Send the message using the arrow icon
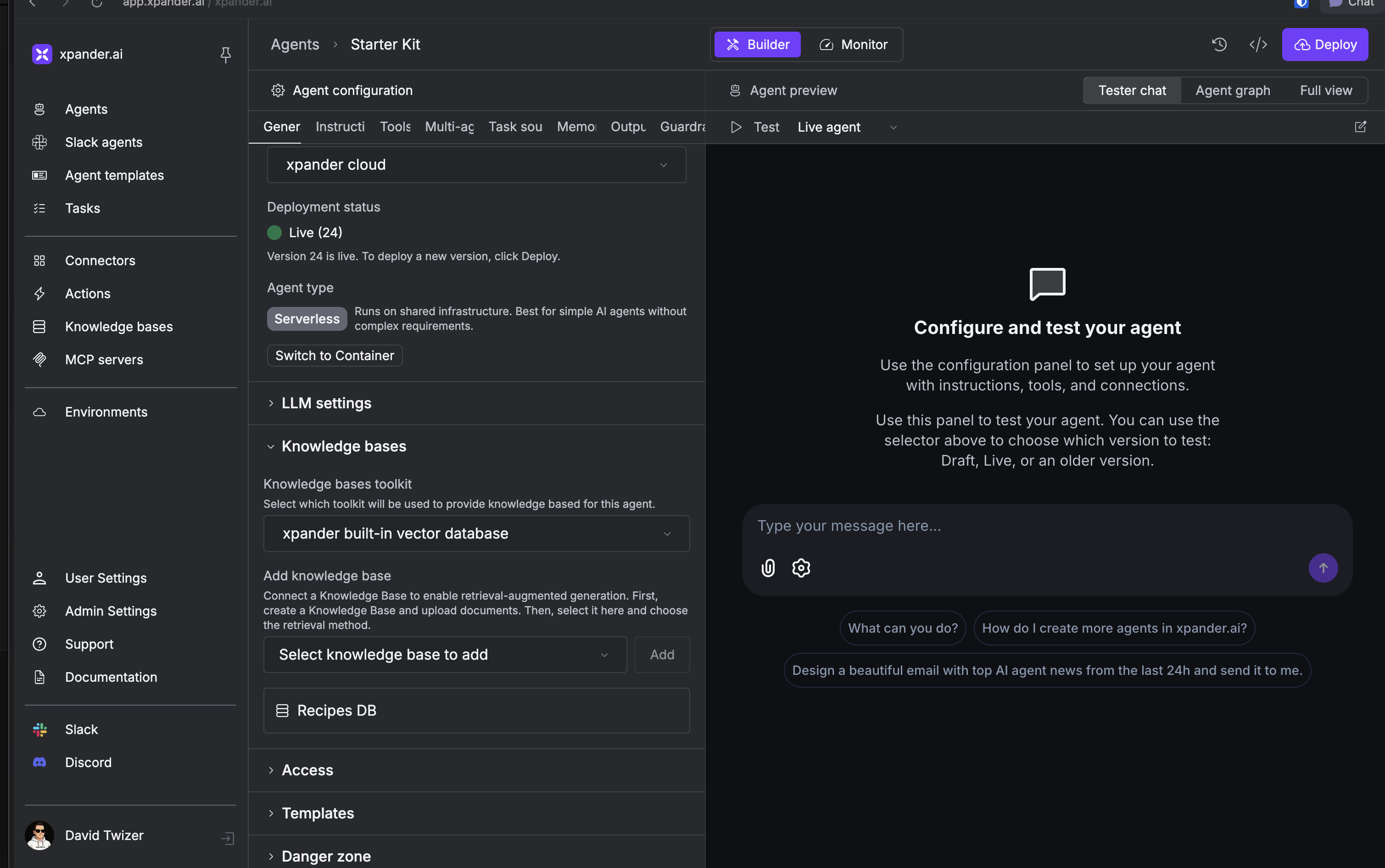 click(1323, 568)
